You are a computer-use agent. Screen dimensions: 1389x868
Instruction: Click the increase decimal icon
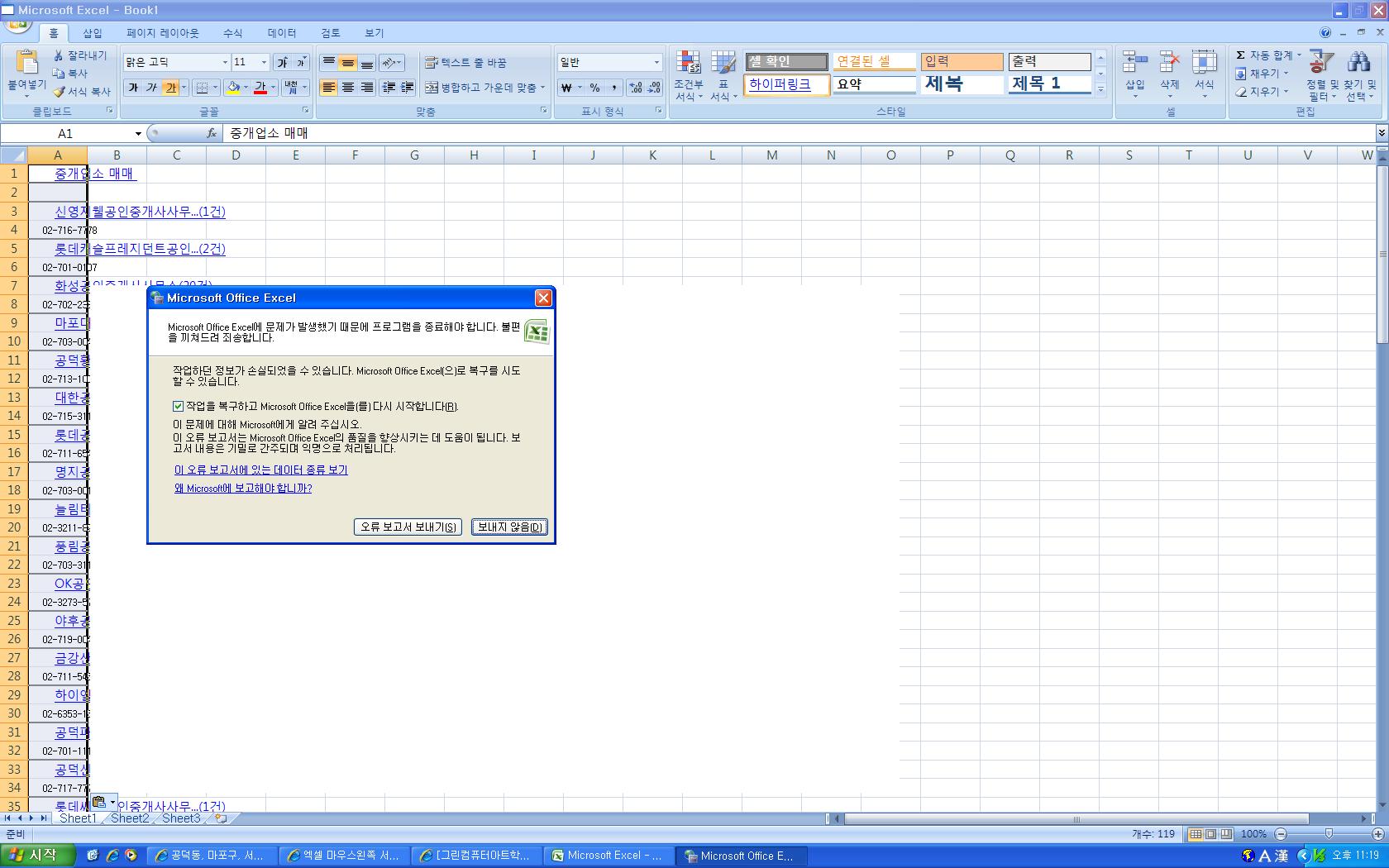[x=635, y=88]
